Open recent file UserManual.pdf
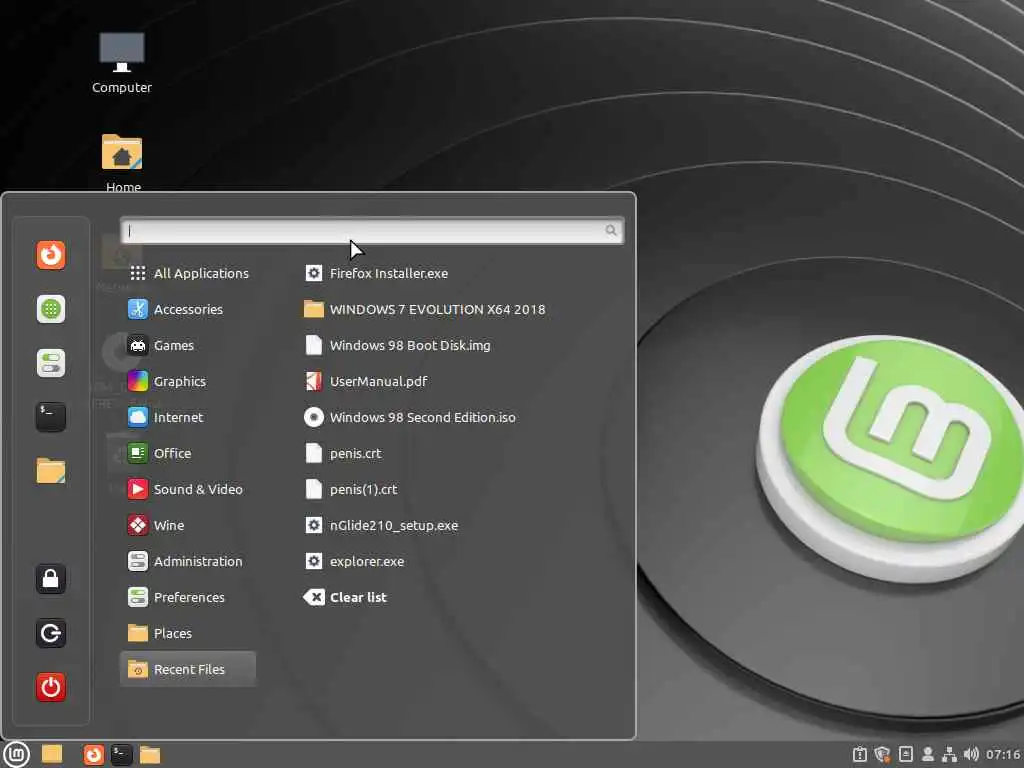Screen dimensions: 1024x768 pos(366,381)
